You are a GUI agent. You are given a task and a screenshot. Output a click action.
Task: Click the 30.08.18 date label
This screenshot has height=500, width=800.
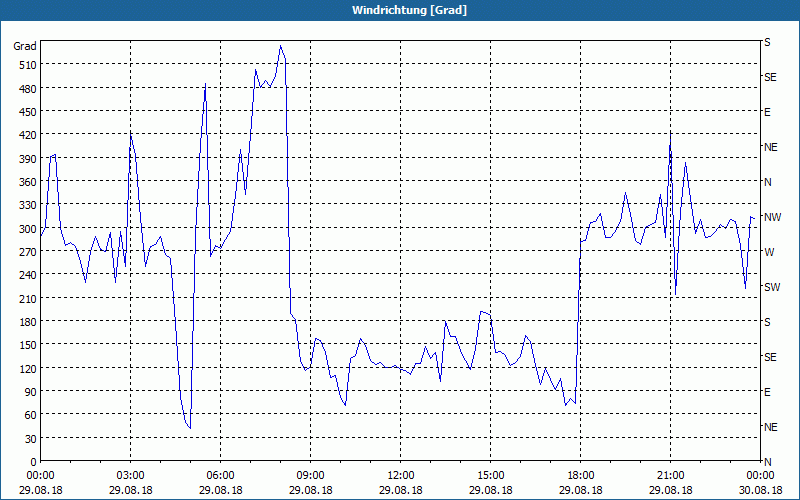click(x=760, y=490)
